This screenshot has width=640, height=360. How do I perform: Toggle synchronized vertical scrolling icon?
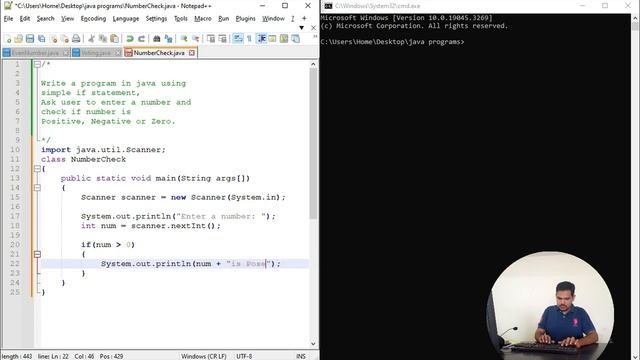point(211,39)
